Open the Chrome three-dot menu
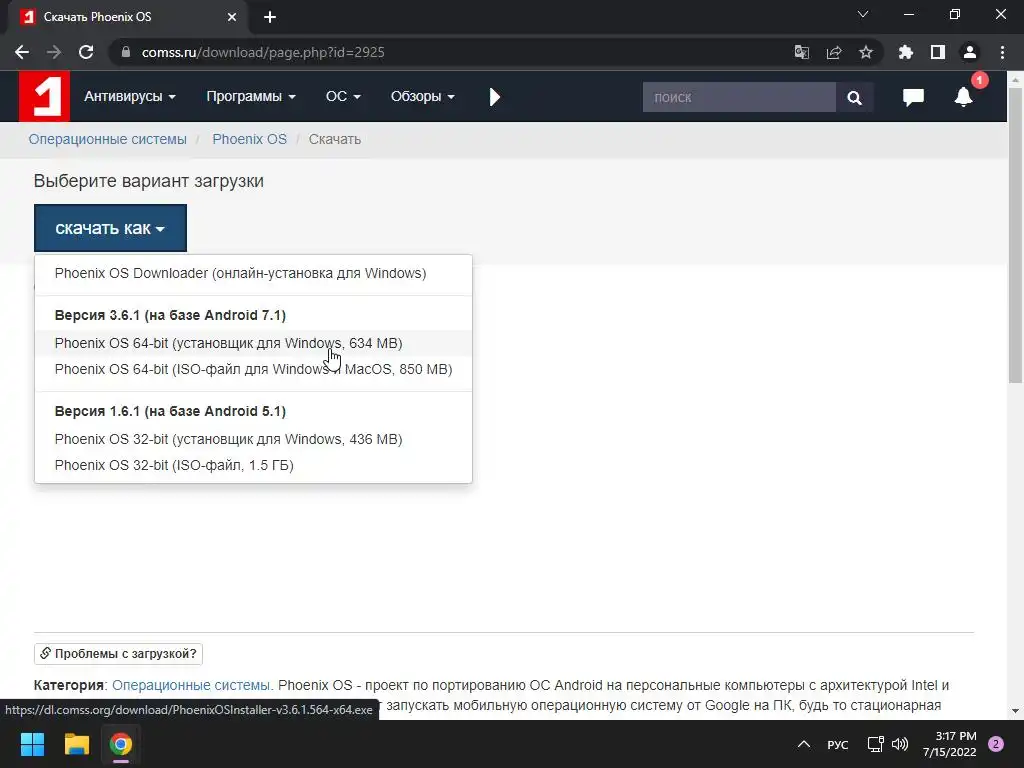The width and height of the screenshot is (1024, 768). click(1002, 52)
